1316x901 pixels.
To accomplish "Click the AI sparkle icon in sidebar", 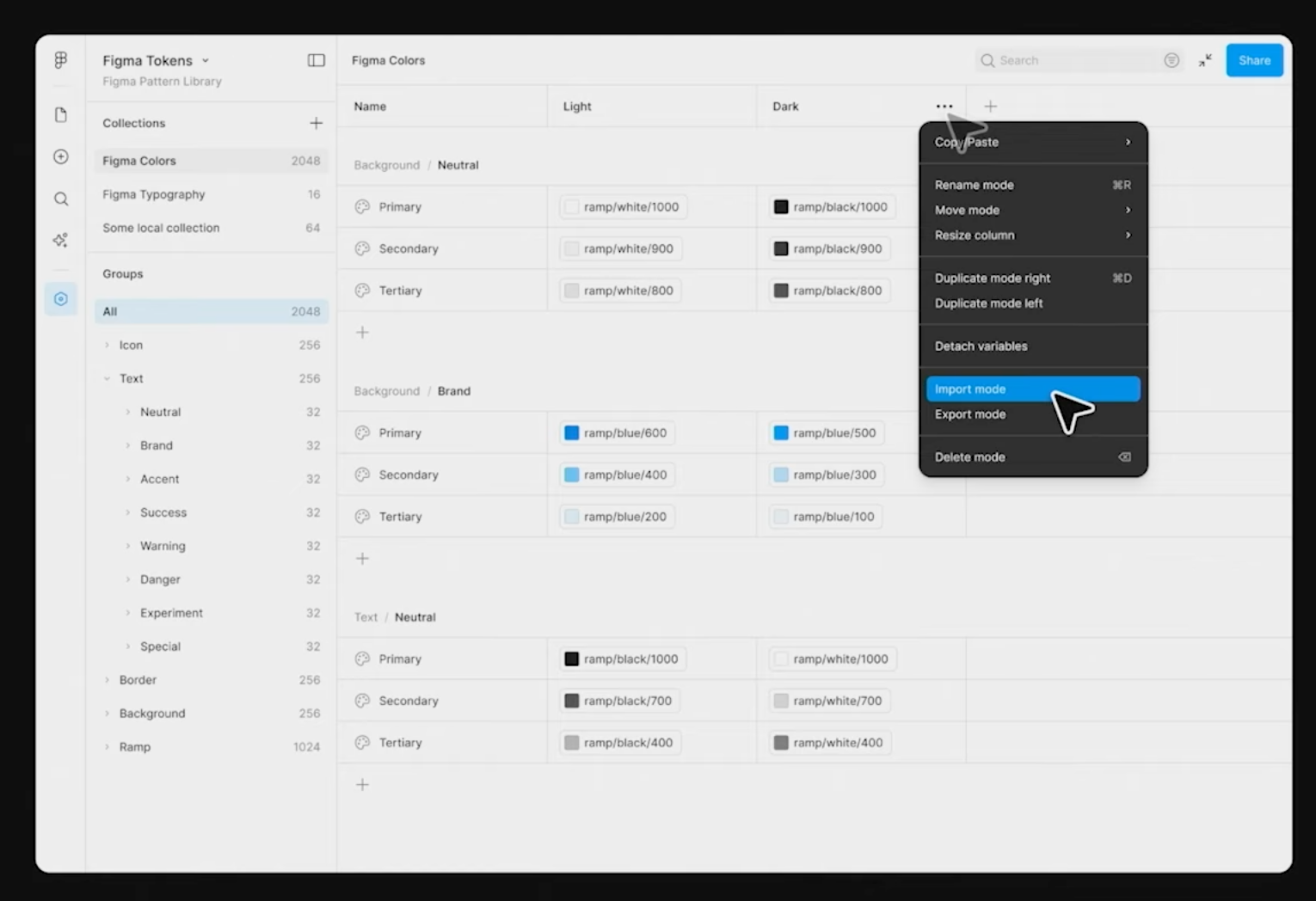I will click(60, 241).
